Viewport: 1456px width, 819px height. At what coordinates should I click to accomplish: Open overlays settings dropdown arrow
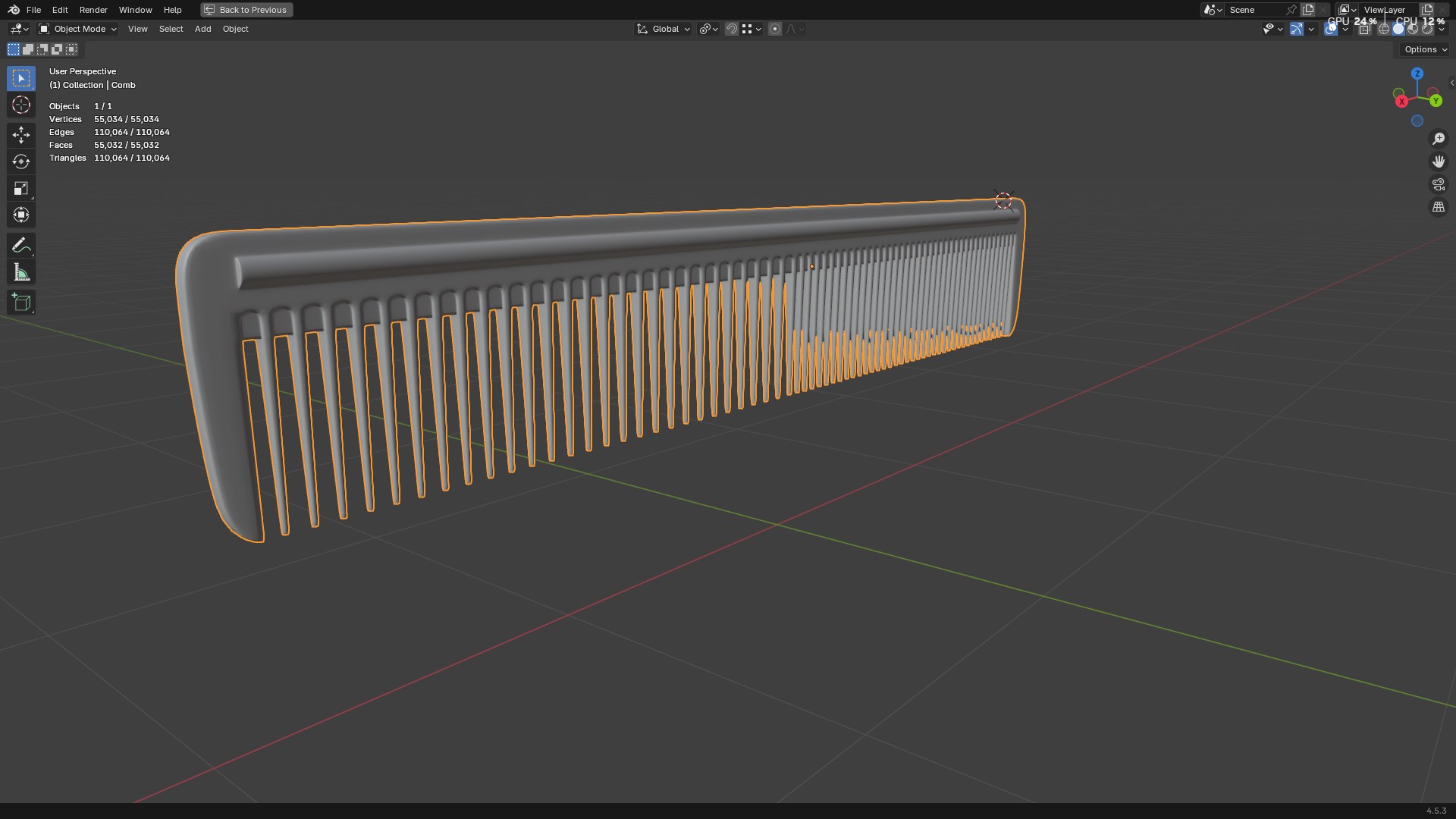1345,29
